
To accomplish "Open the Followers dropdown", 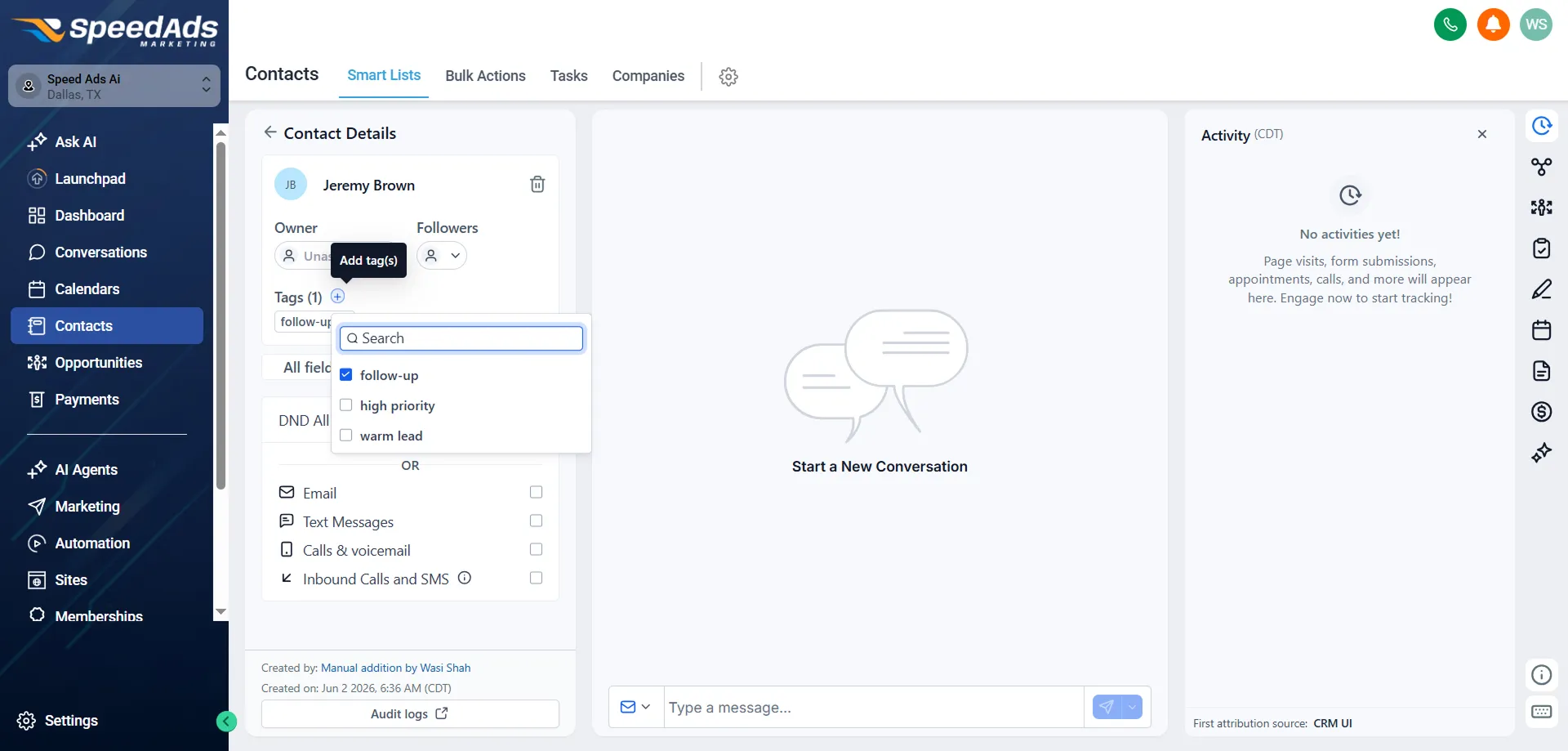I will point(442,256).
